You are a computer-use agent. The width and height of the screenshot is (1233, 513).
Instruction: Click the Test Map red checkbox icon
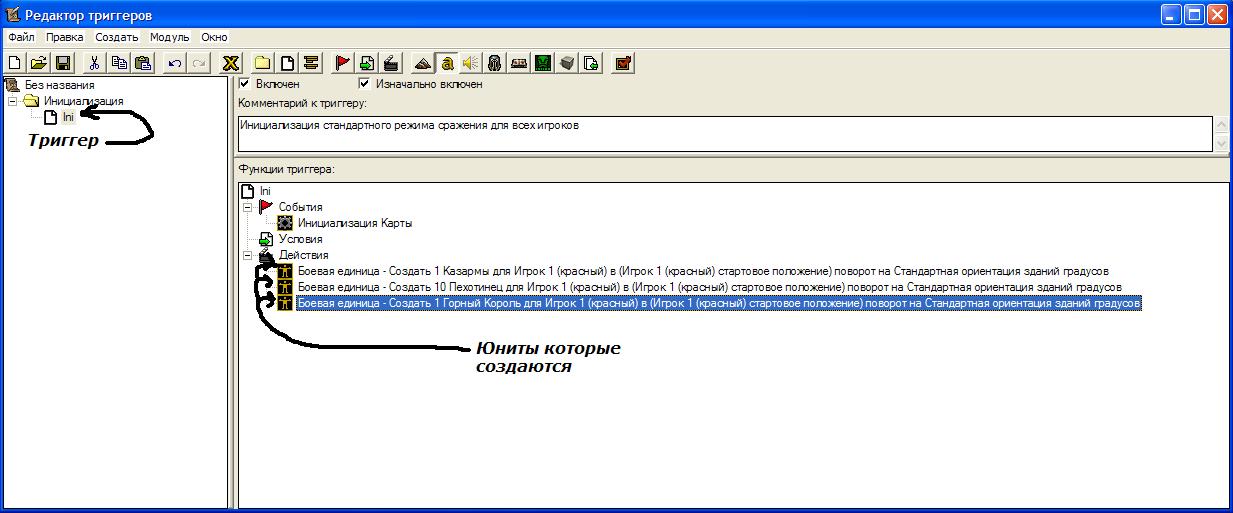point(623,63)
